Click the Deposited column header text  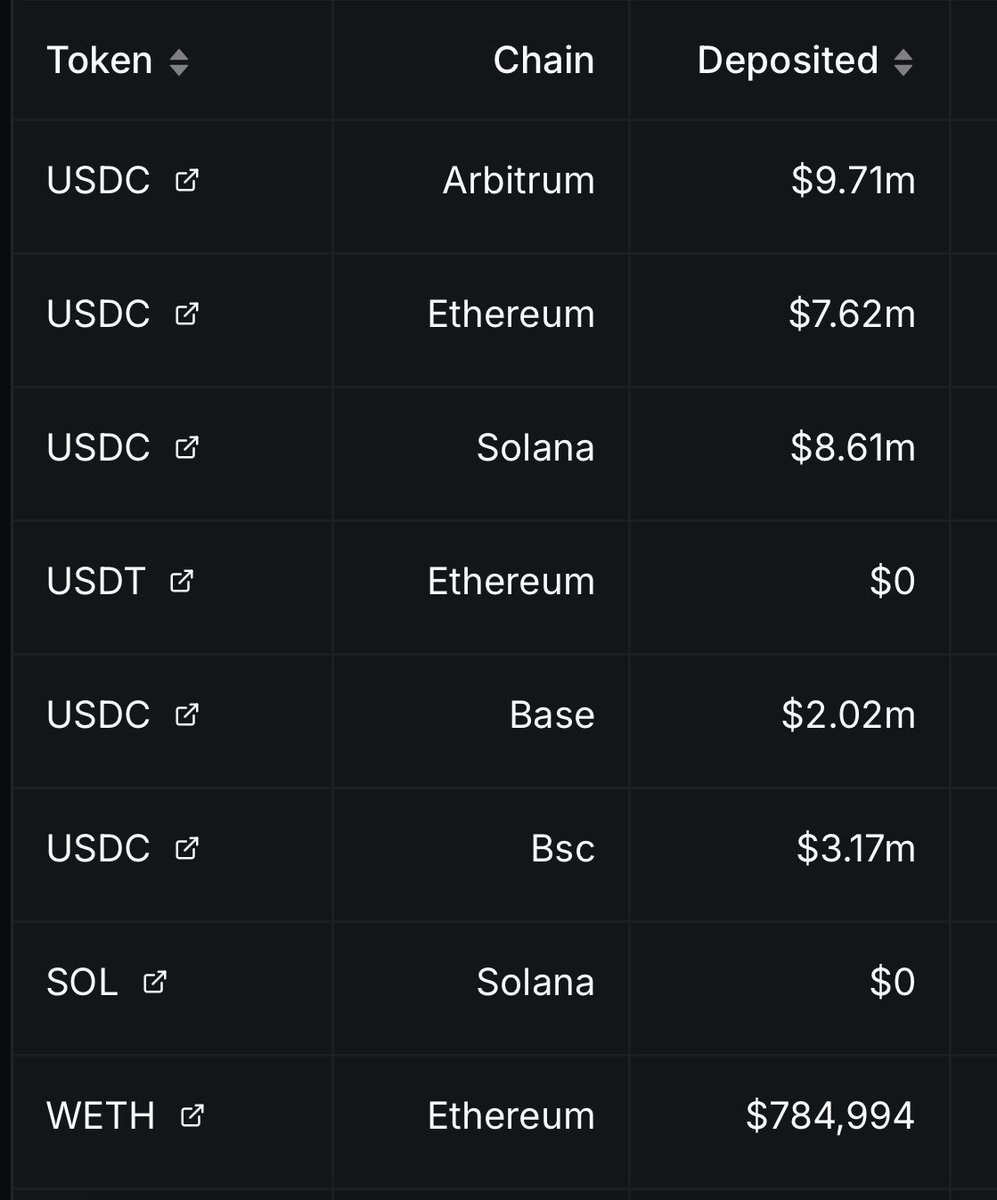(787, 61)
